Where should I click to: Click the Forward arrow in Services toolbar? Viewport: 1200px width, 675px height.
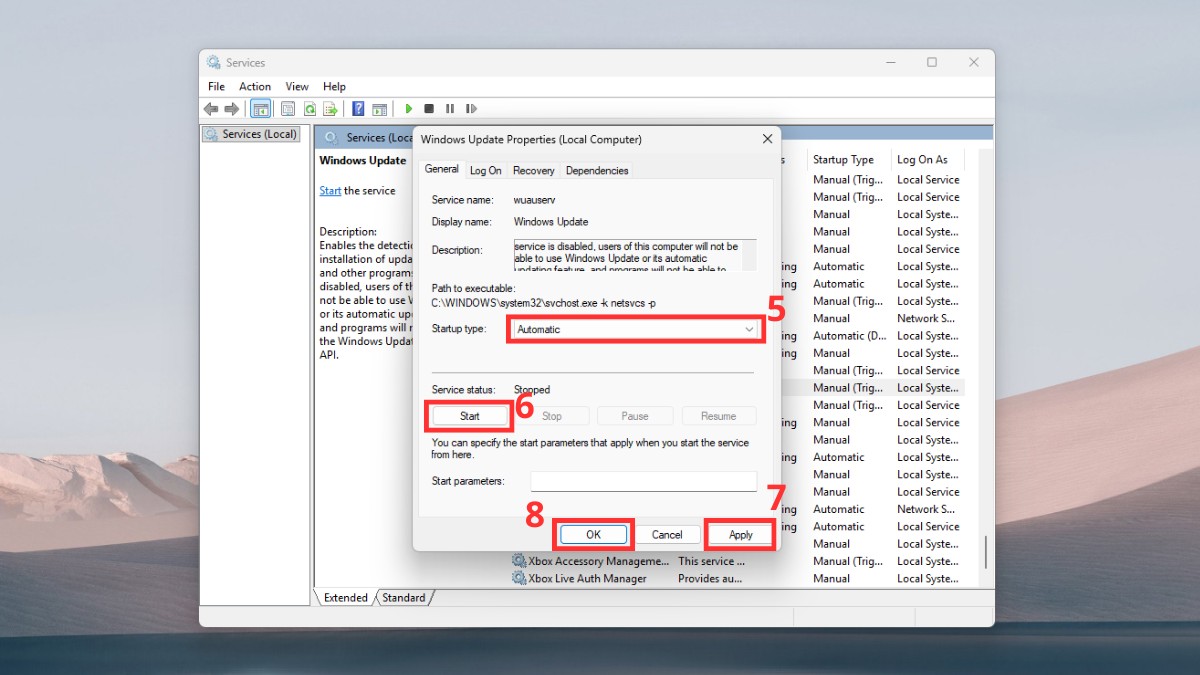[232, 109]
